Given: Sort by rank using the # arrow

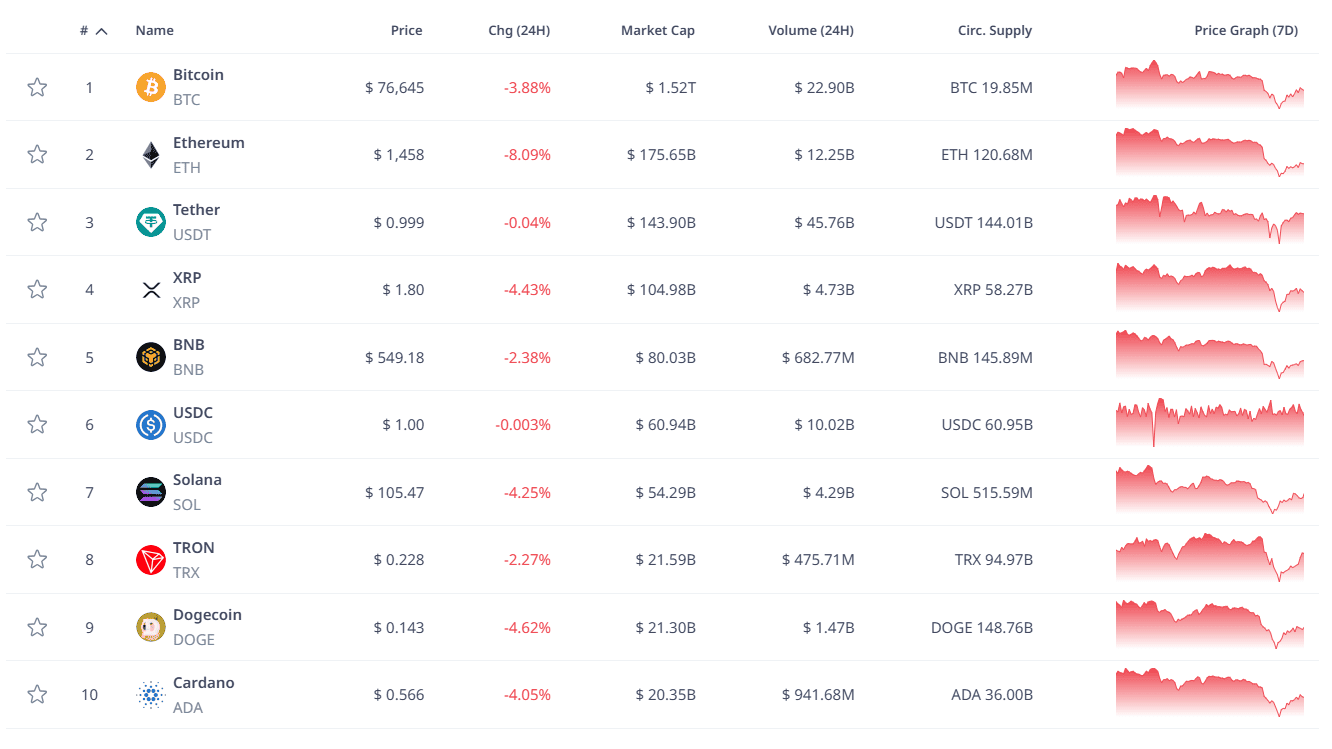Looking at the screenshot, I should (x=101, y=31).
